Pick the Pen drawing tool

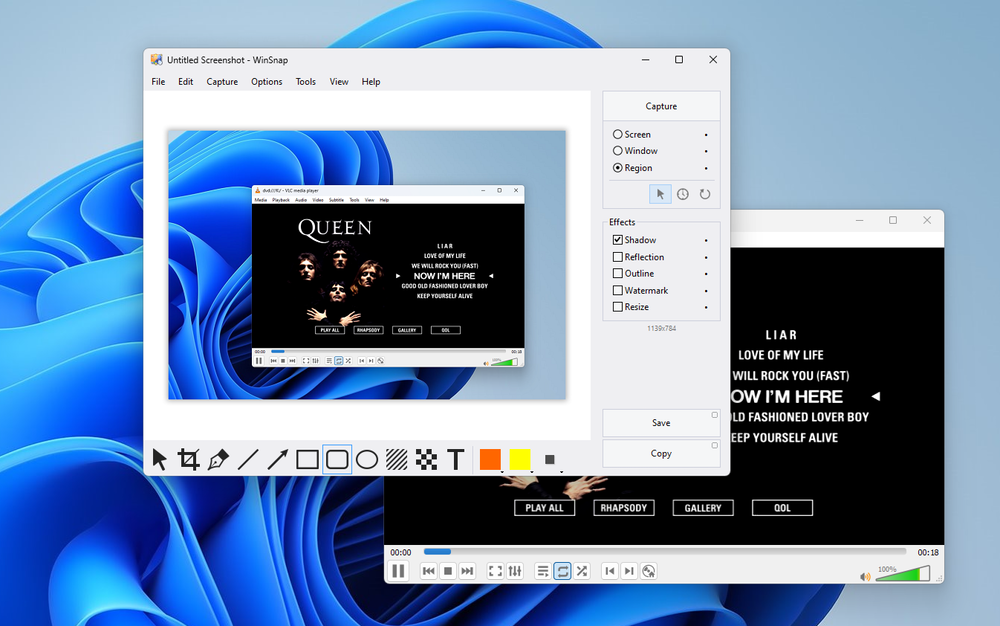[x=218, y=460]
